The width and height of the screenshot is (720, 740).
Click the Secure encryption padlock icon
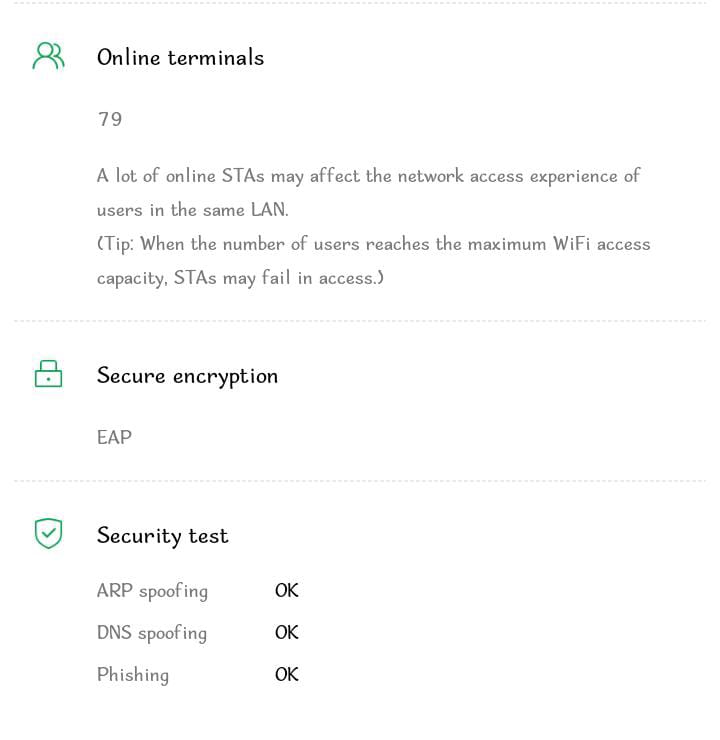click(x=48, y=375)
